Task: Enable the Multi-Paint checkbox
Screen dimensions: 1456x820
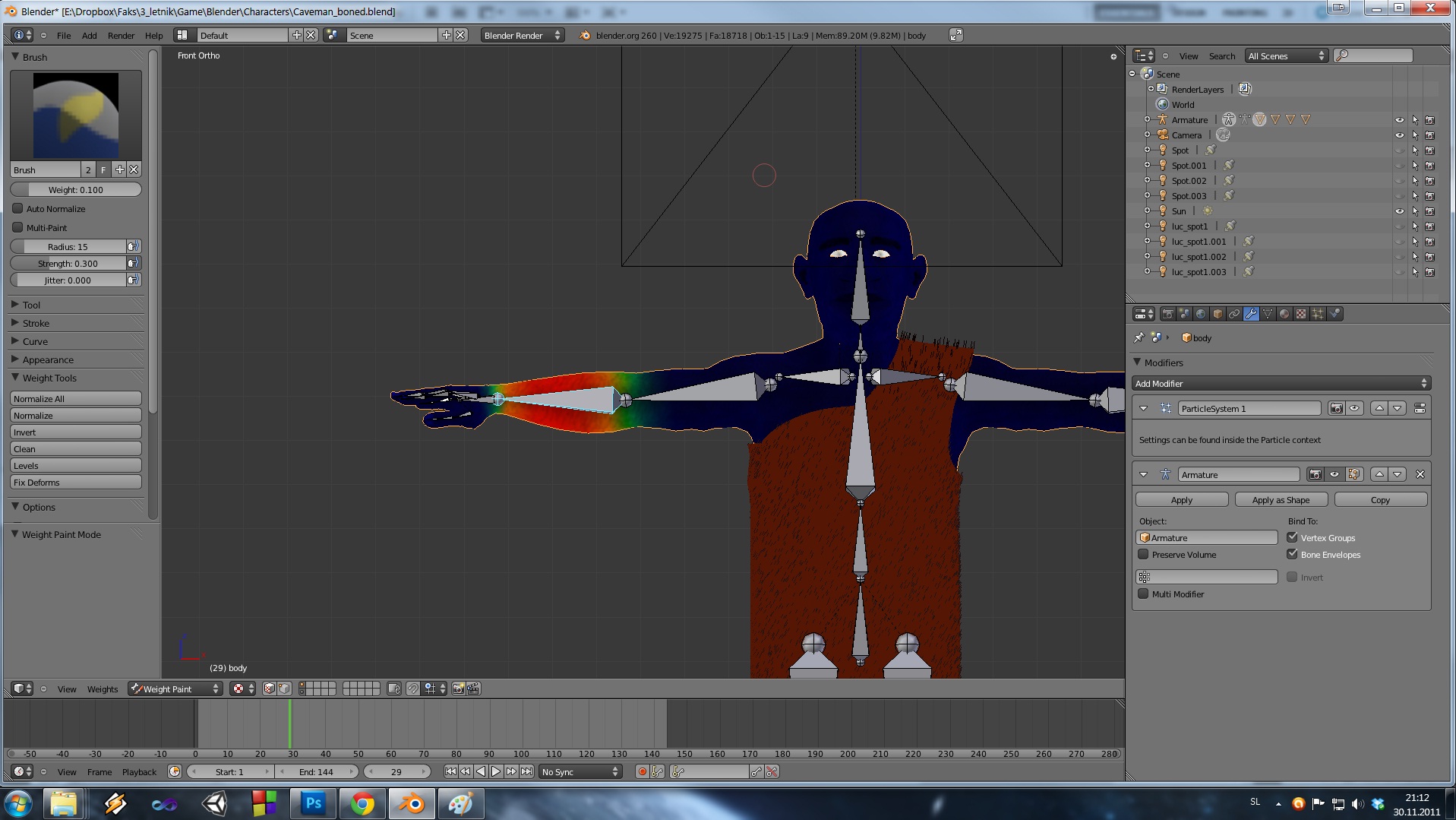Action: click(x=17, y=227)
